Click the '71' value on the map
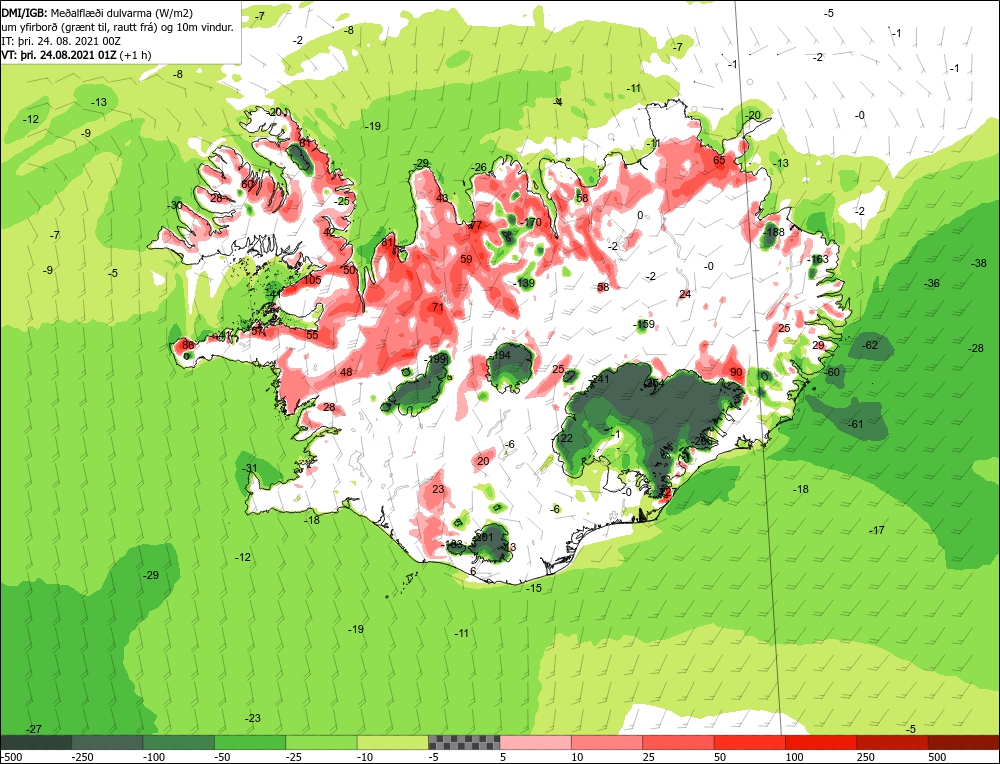The height and width of the screenshot is (764, 1000). pyautogui.click(x=438, y=307)
